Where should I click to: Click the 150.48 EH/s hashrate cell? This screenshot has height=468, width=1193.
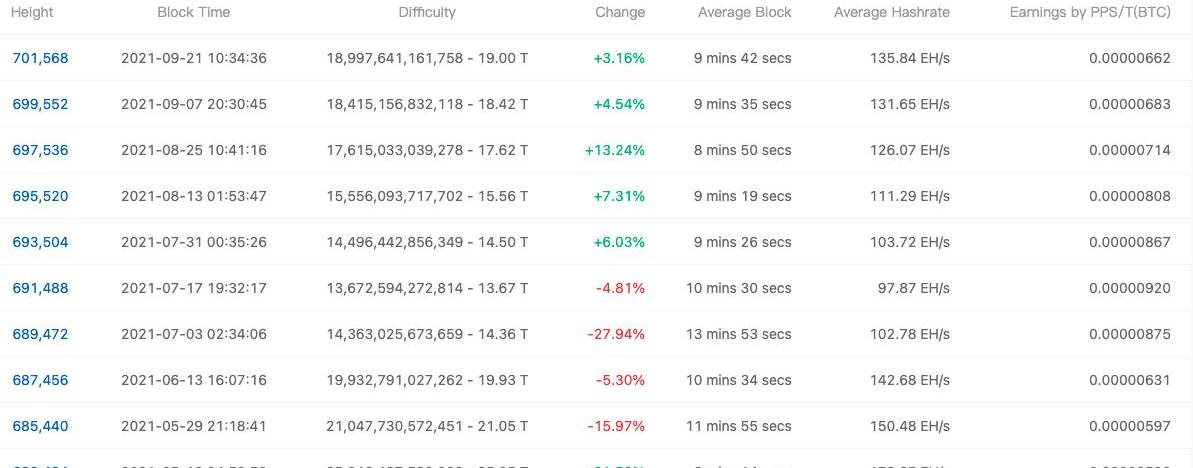pos(909,426)
